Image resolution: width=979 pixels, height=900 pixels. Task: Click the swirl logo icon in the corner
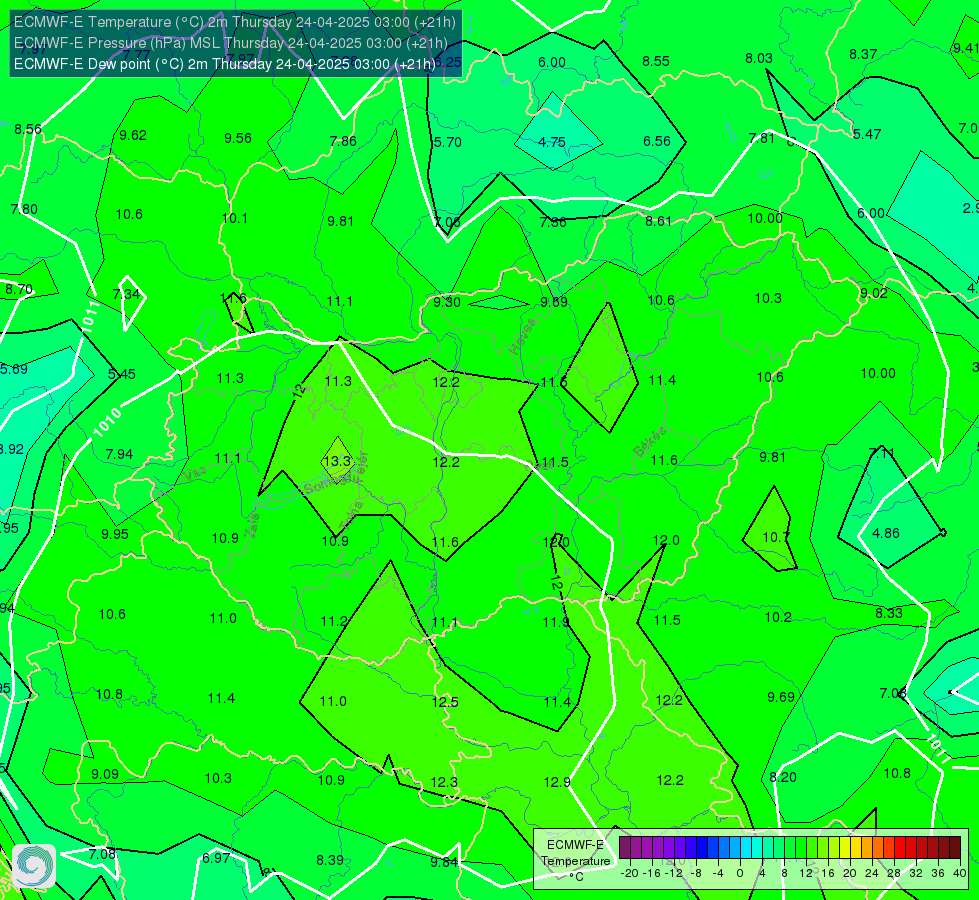(x=34, y=866)
